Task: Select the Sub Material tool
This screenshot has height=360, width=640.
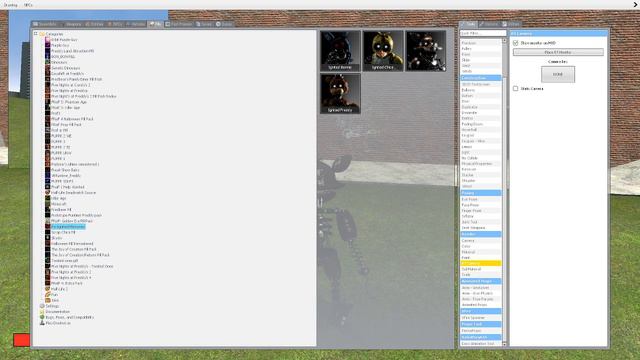Action: point(481,269)
